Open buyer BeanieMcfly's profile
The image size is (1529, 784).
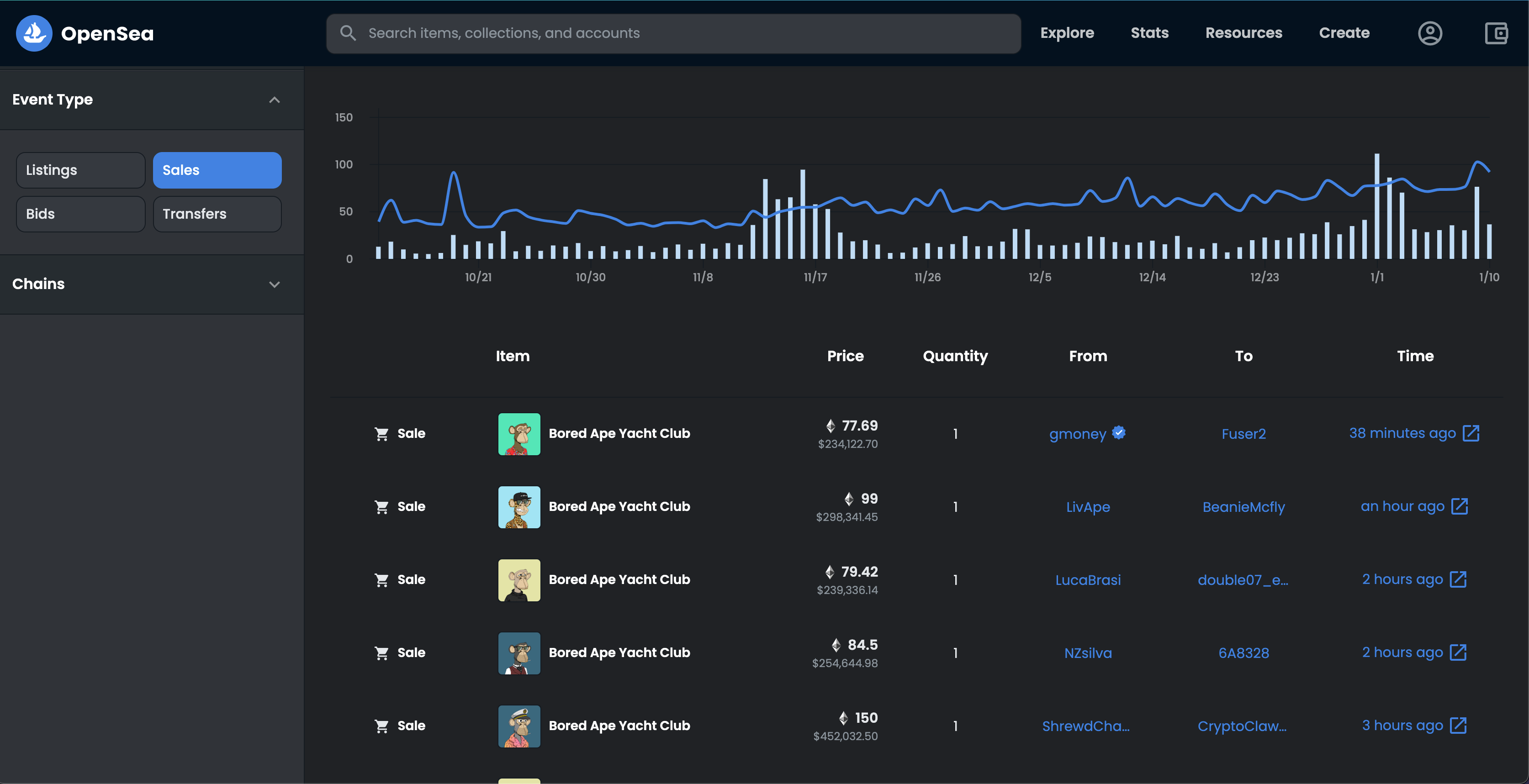[x=1243, y=507]
